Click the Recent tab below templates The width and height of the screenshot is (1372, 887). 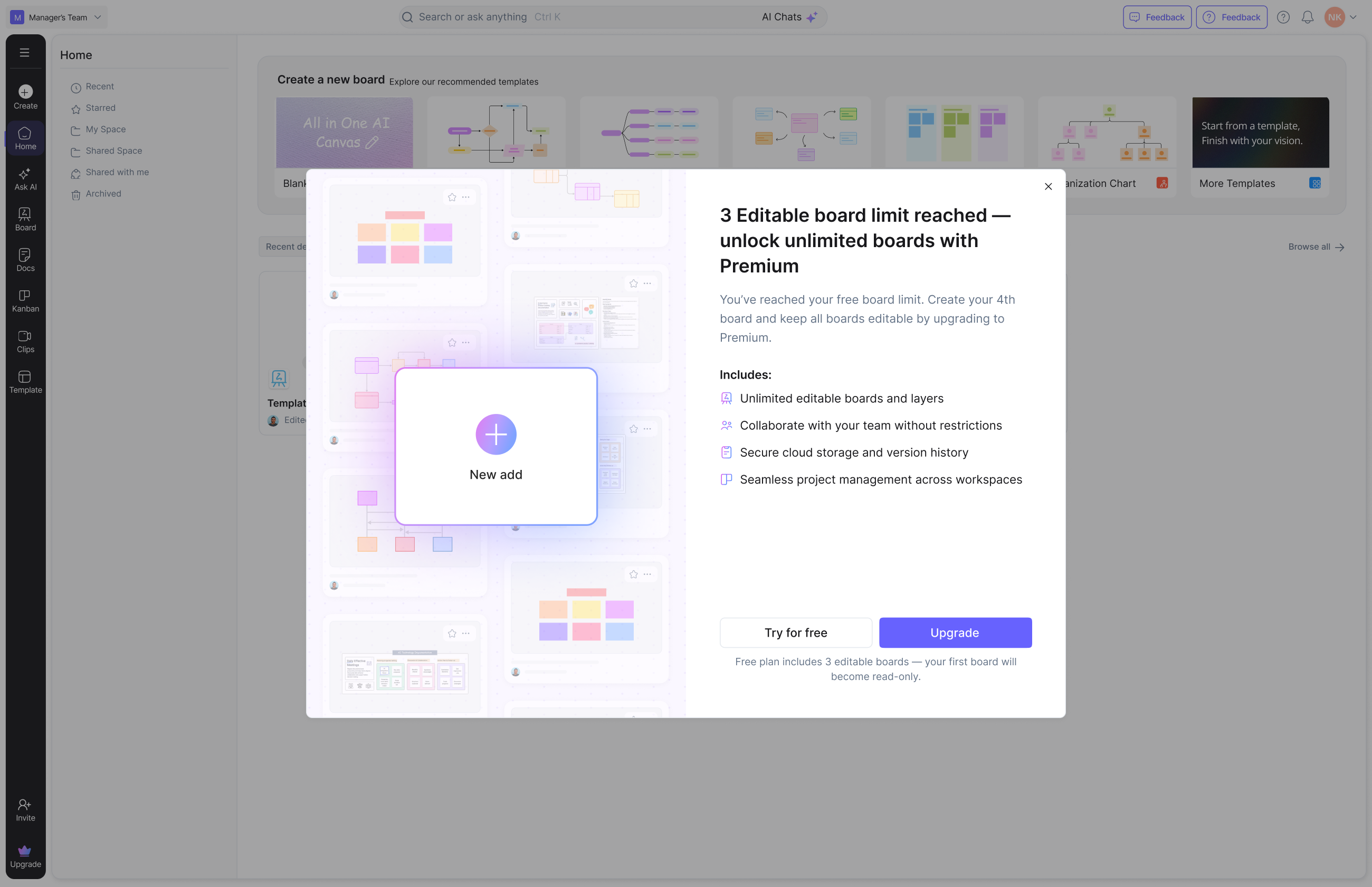283,247
